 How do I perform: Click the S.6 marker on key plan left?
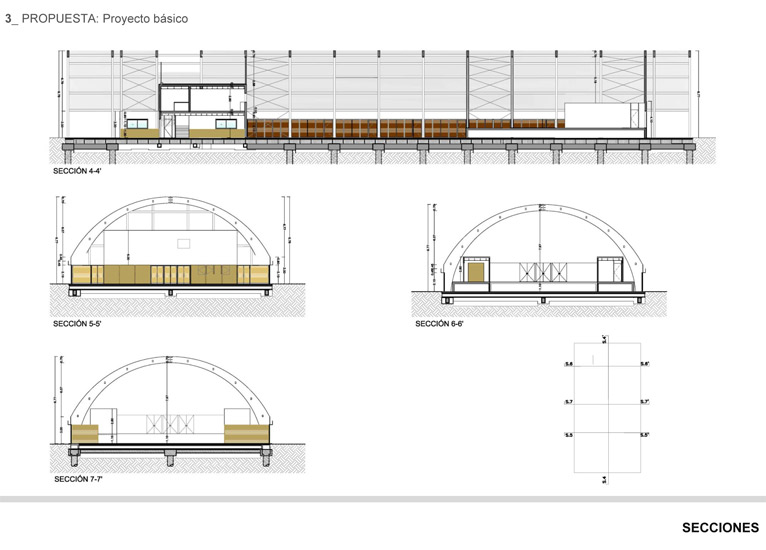coord(568,364)
